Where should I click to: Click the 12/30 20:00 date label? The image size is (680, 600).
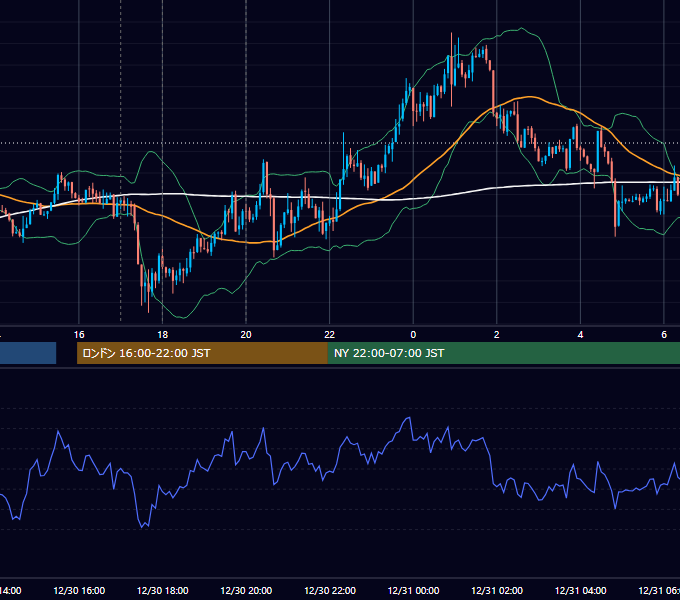click(246, 591)
